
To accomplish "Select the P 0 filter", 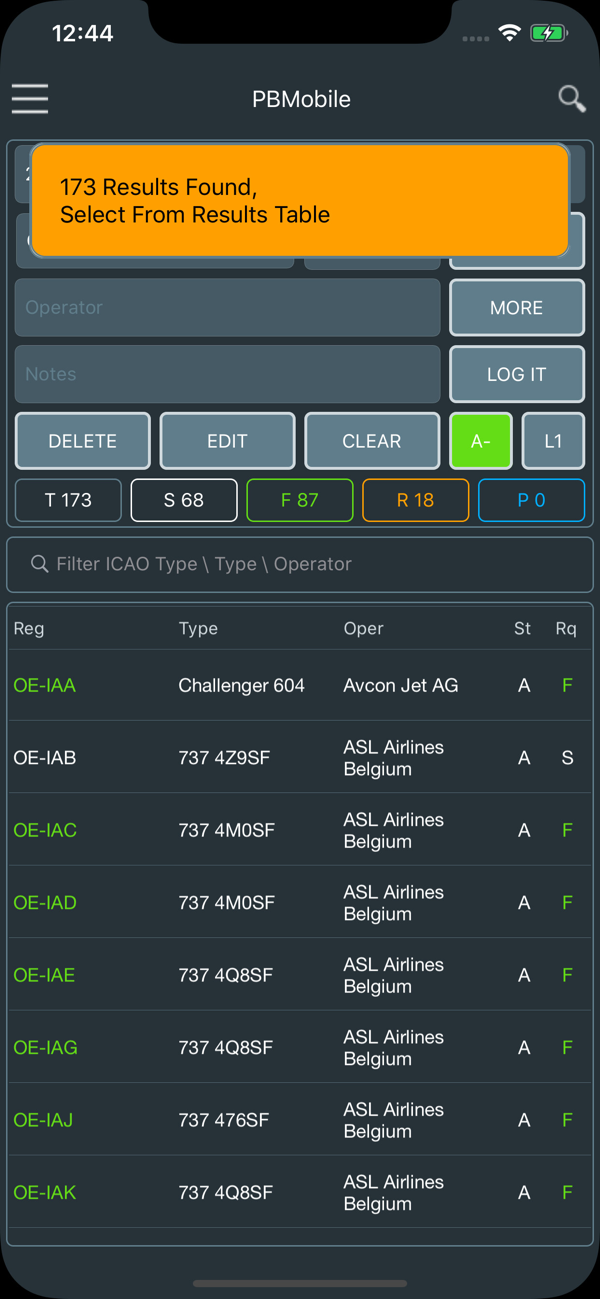I will 532,500.
